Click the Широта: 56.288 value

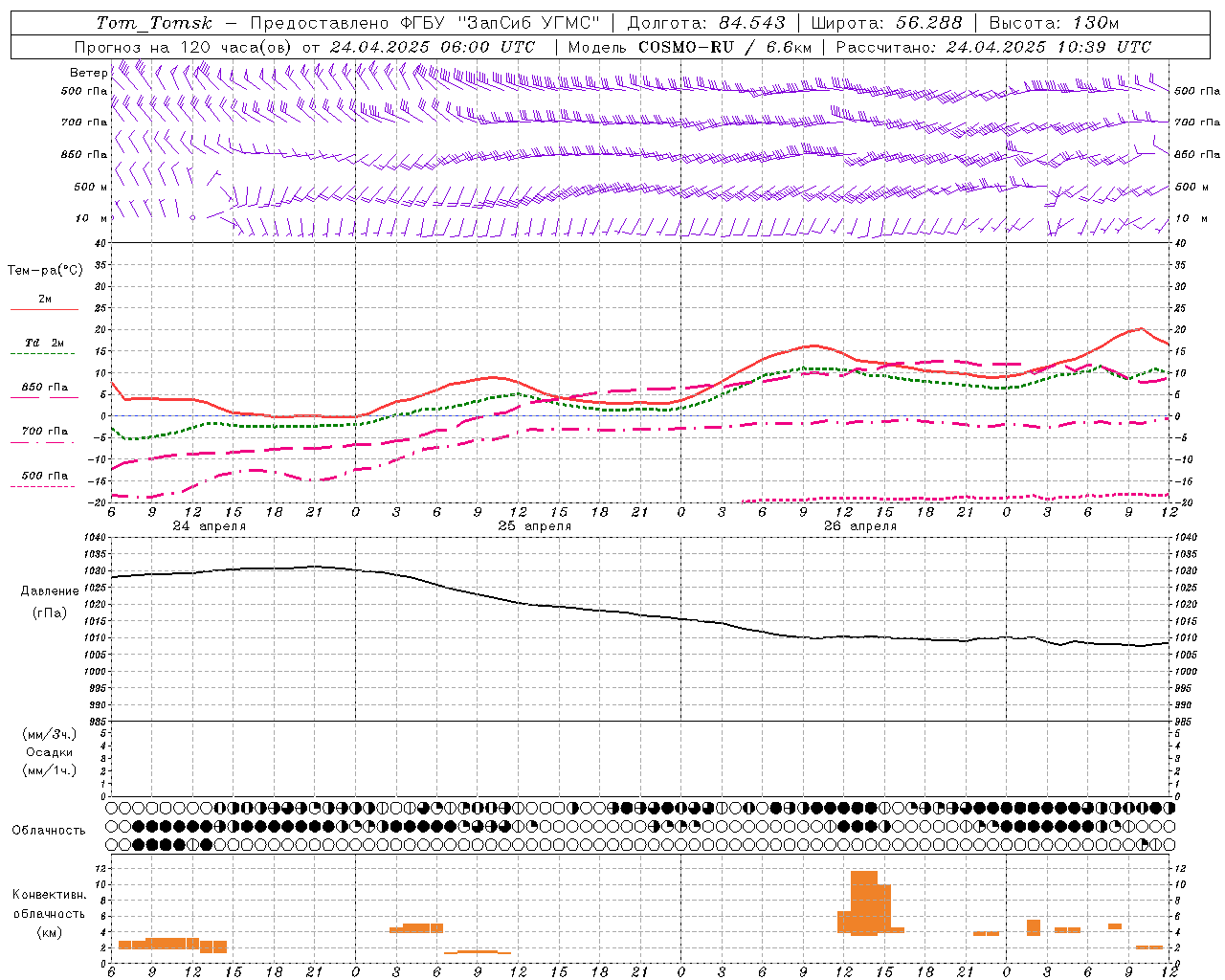886,23
